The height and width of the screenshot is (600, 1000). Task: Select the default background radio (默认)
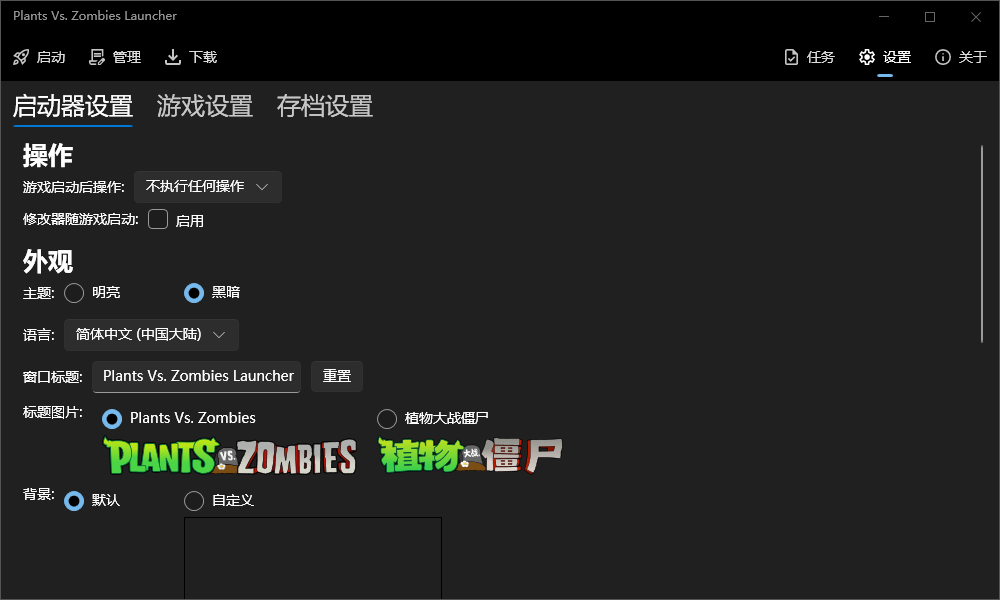tap(74, 500)
